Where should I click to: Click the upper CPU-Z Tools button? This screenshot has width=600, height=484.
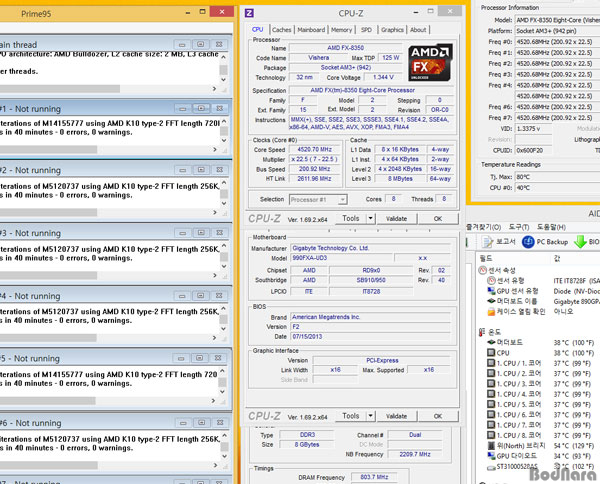[x=351, y=218]
